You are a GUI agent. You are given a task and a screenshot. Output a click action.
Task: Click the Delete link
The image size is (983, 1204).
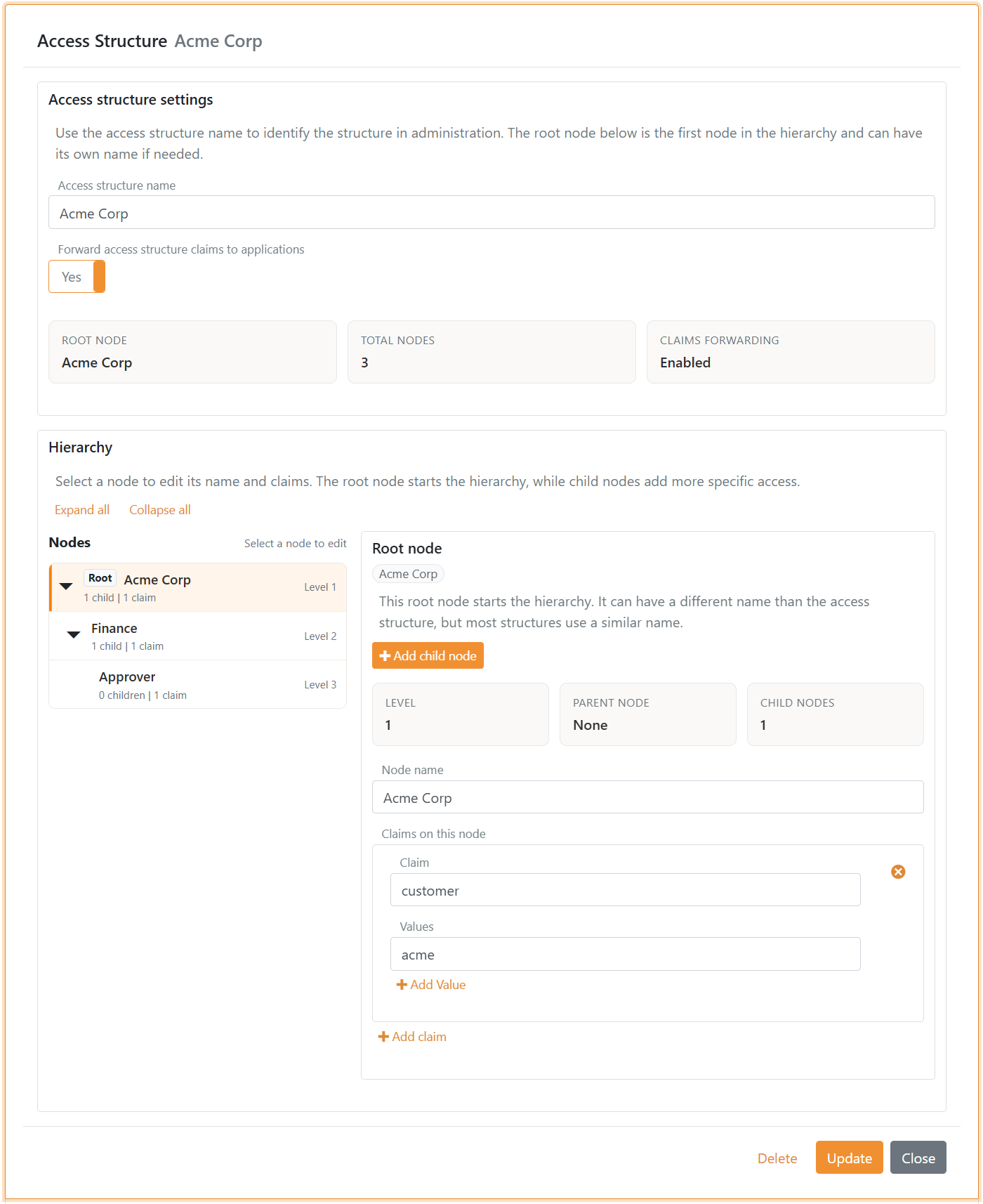[x=777, y=1158]
